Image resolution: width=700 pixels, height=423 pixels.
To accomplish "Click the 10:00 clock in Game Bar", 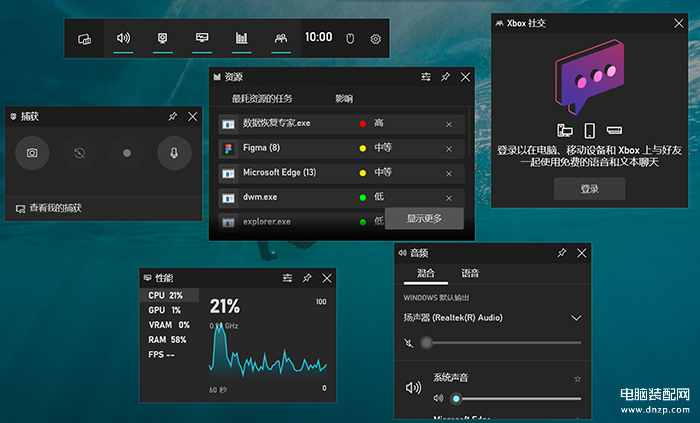I will [x=318, y=37].
